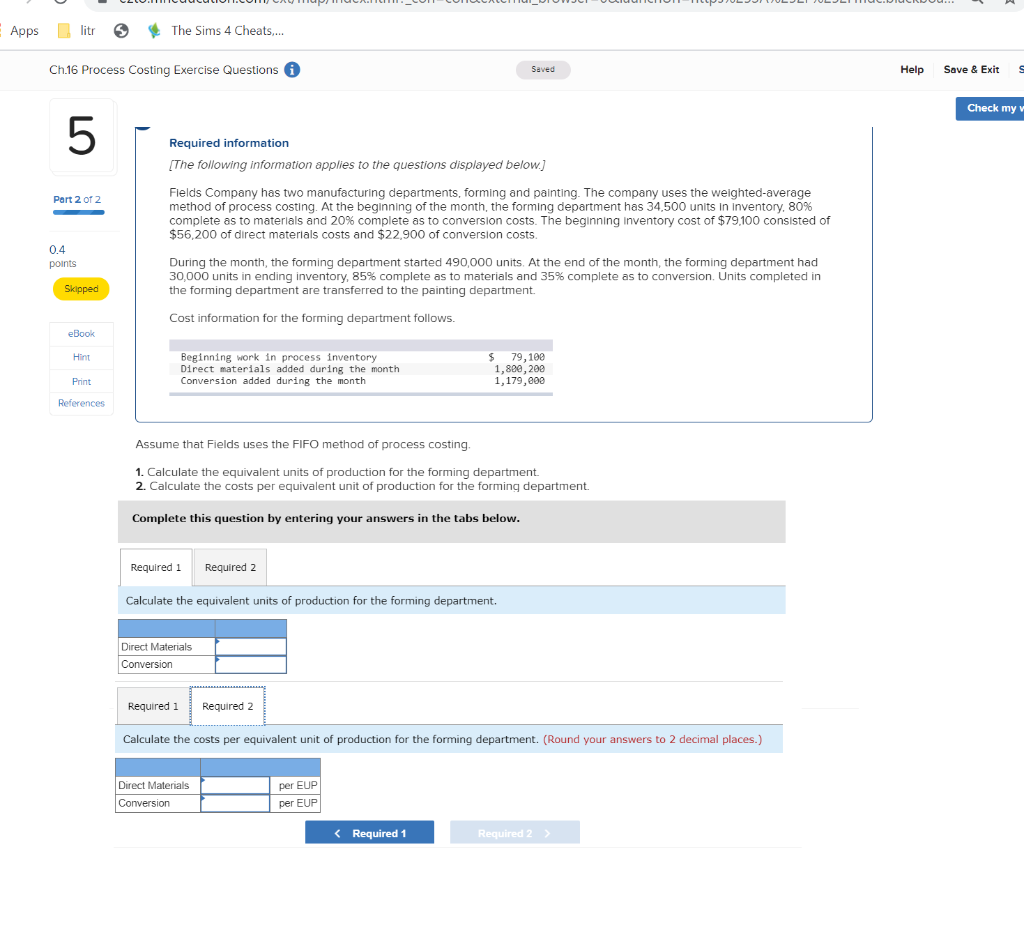The width and height of the screenshot is (1024, 946).
Task: Click the Help menu
Action: pos(912,70)
